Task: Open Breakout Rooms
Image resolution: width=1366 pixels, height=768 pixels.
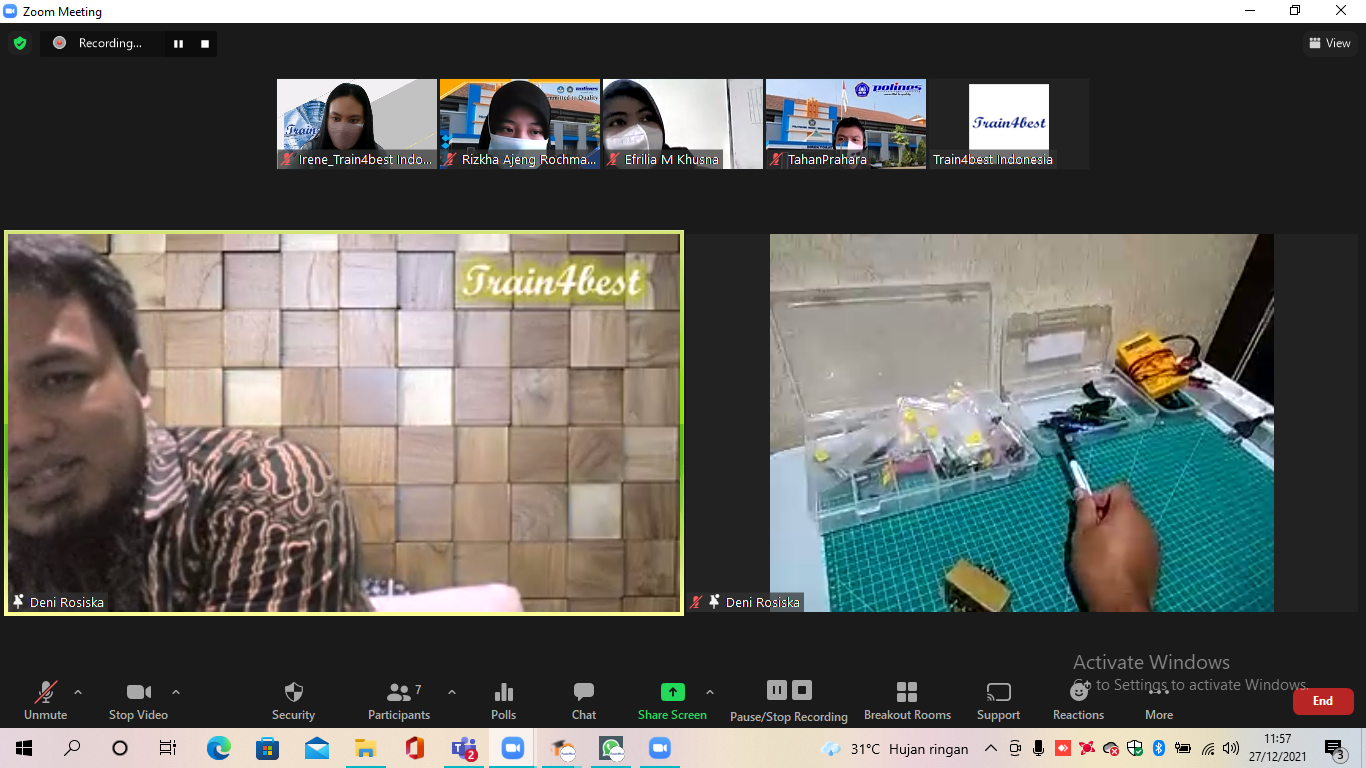Action: (x=907, y=693)
